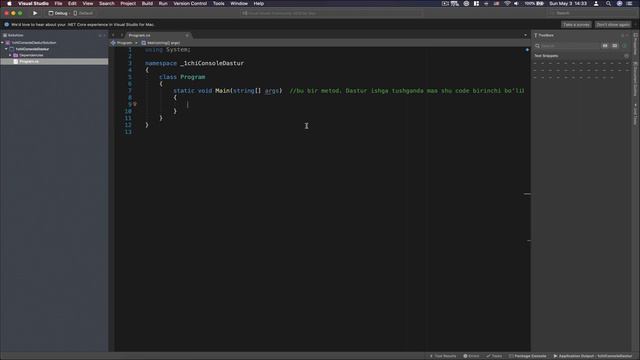640x360 pixels.
Task: Select the 1chiConsoleDastur project item
Action: [x=32, y=49]
